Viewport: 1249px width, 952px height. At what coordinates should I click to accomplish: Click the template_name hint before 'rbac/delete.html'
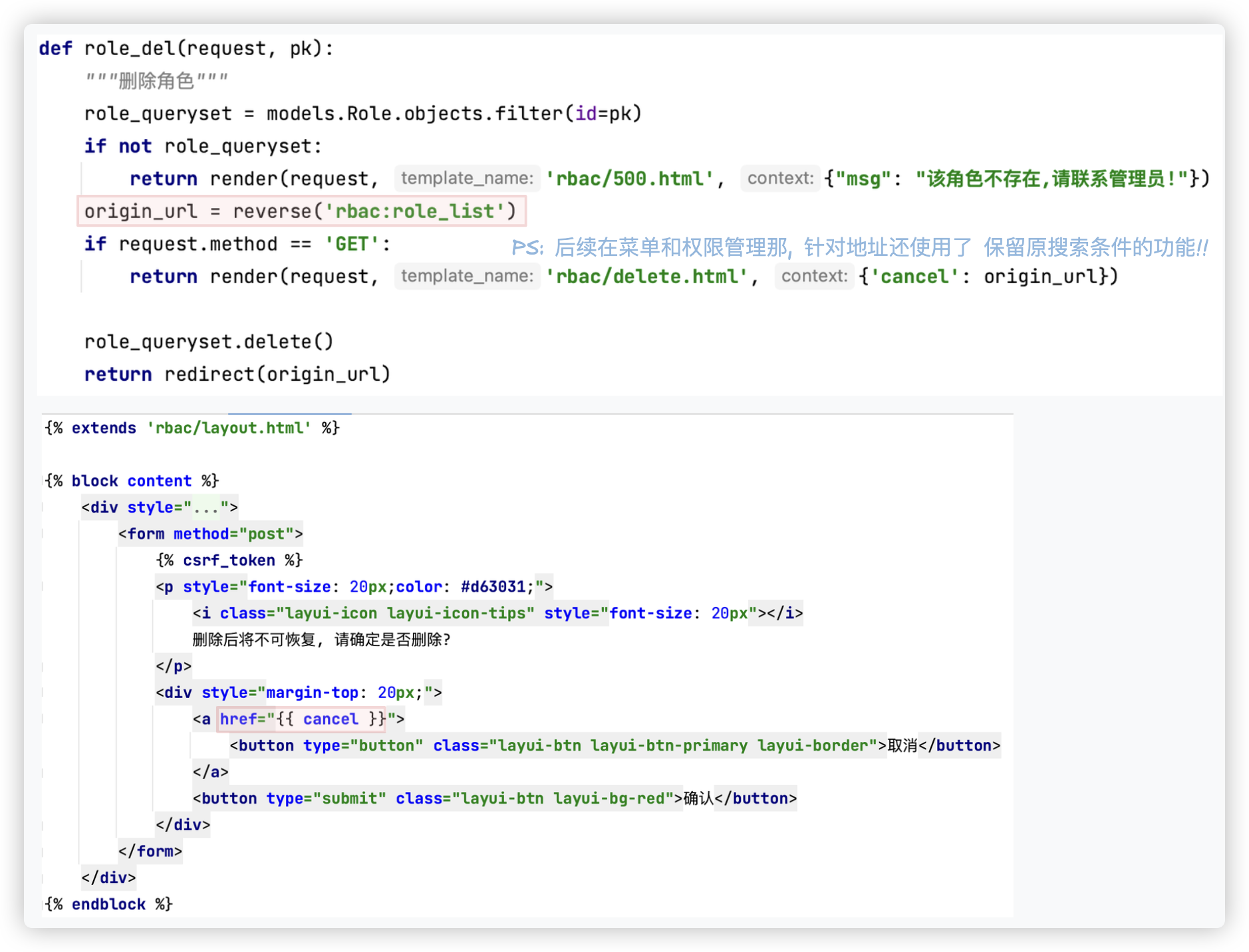467,276
